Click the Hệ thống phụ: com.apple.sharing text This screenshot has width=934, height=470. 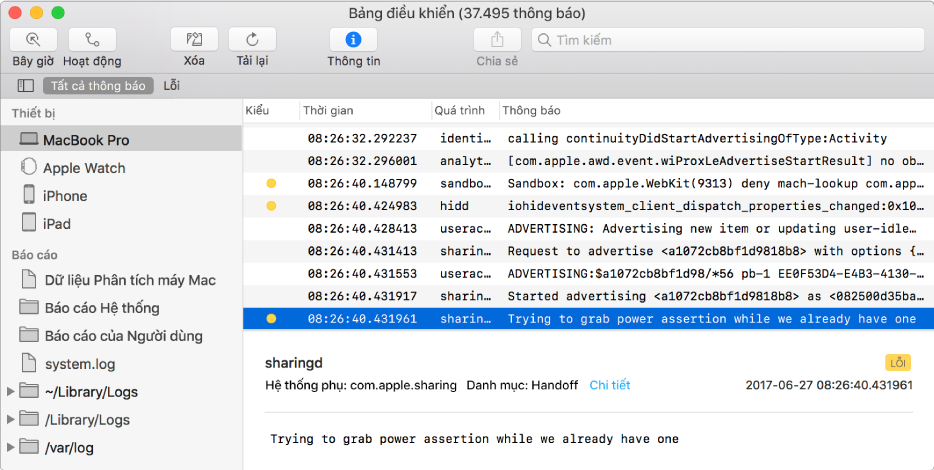(x=361, y=385)
